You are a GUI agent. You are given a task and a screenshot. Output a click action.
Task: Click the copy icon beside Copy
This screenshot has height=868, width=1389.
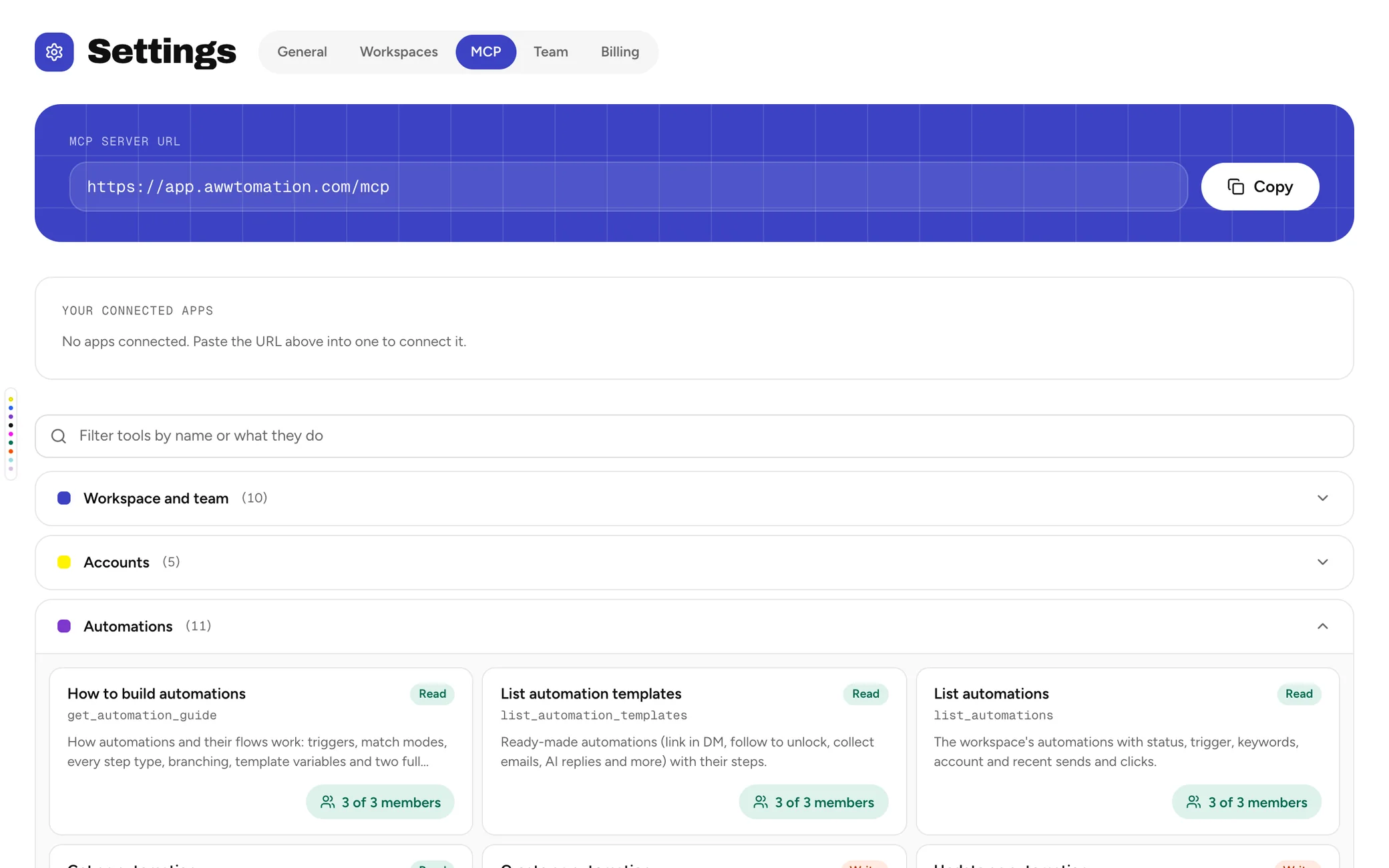pyautogui.click(x=1235, y=187)
